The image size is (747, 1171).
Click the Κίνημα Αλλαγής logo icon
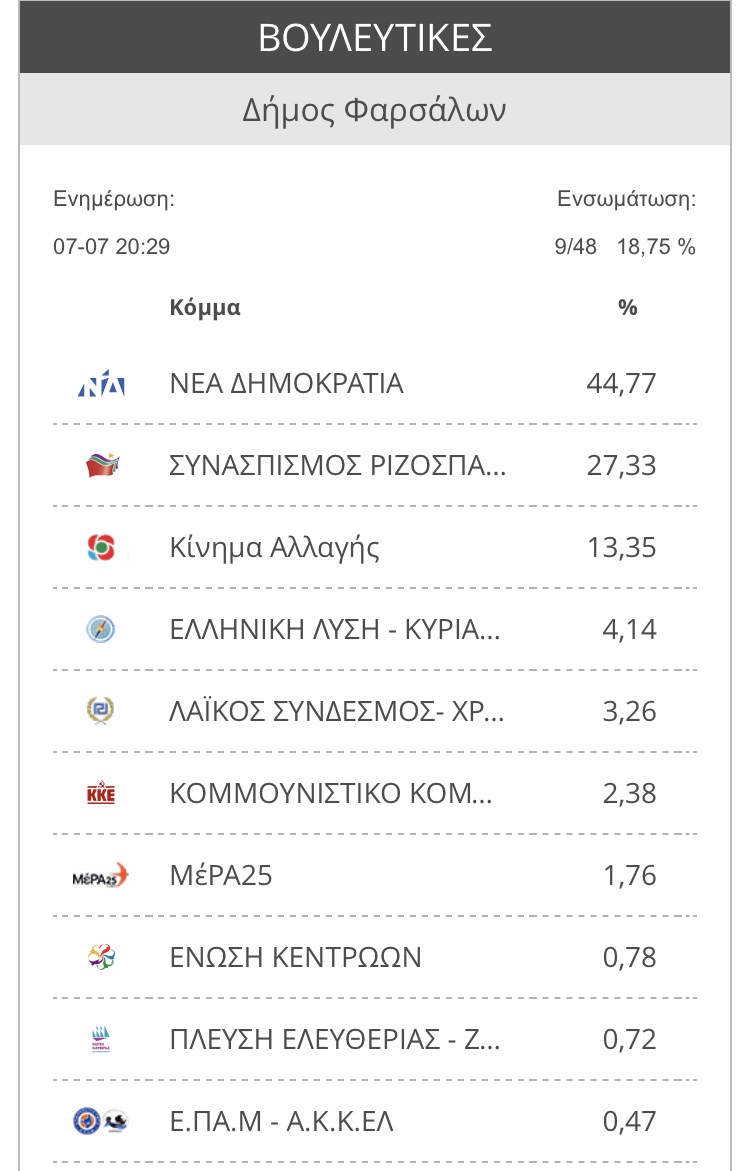[x=102, y=547]
